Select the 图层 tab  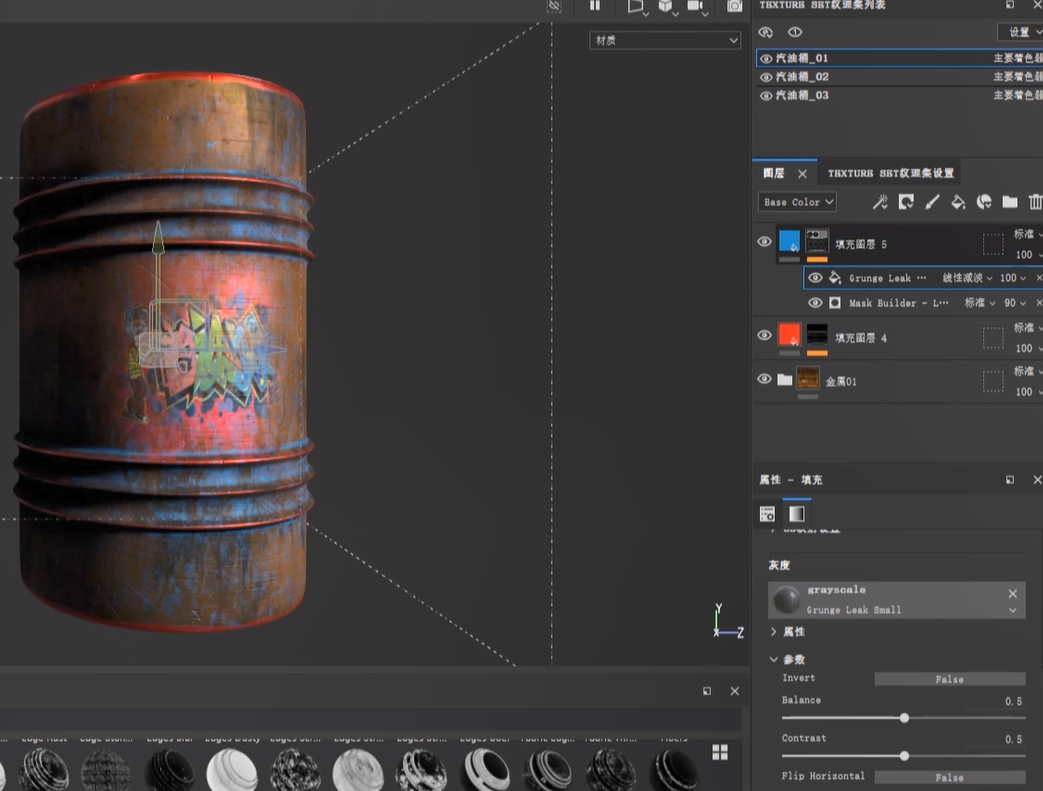coord(774,173)
